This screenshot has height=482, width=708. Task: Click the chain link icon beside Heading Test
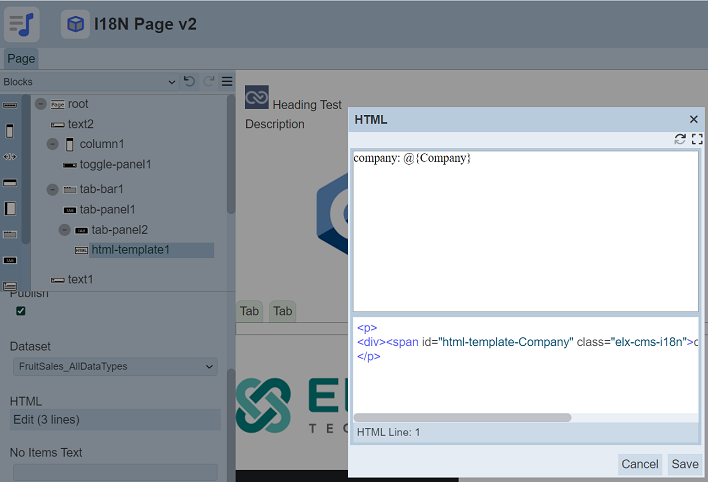(257, 97)
